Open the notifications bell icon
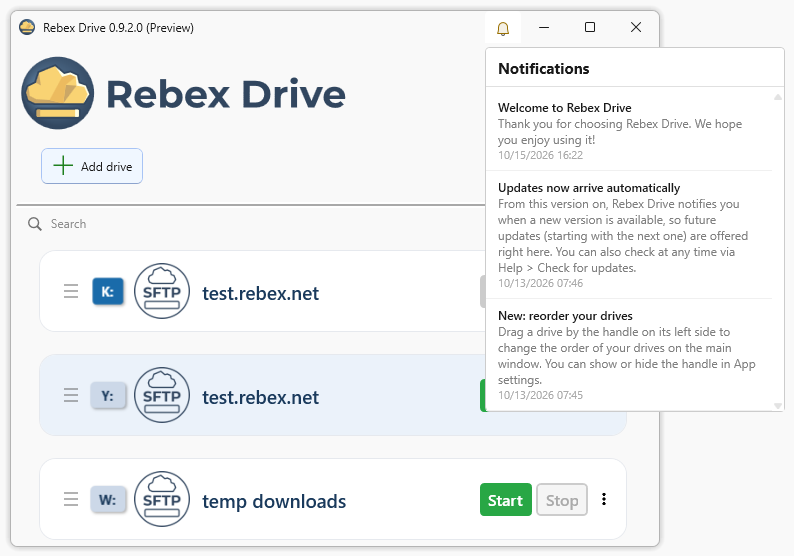Viewport: 794px width, 556px height. coord(502,28)
